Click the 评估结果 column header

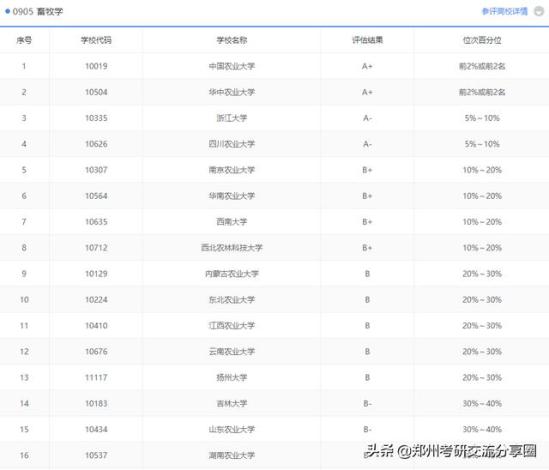pos(367,40)
